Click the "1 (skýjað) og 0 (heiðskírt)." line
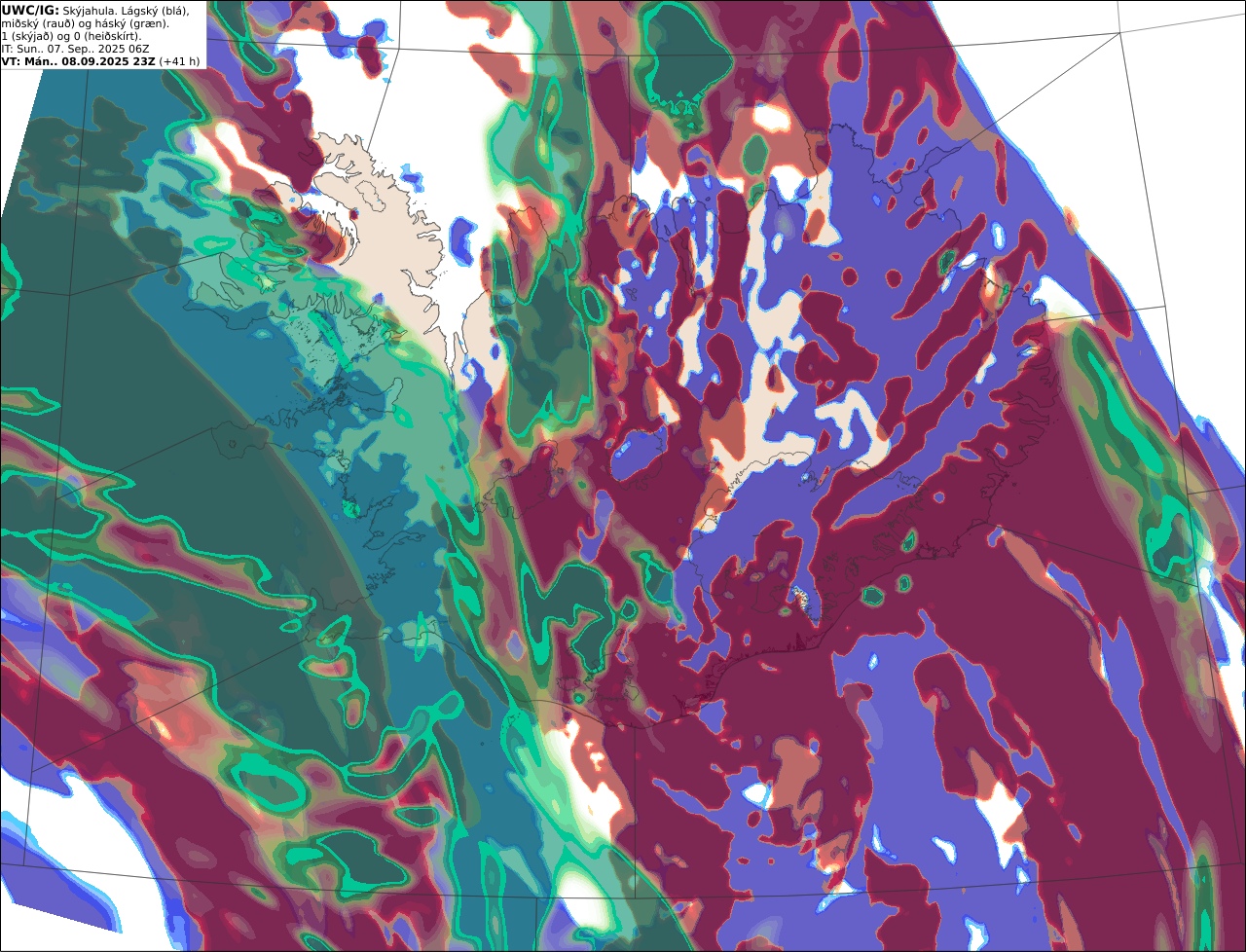 pyautogui.click(x=71, y=36)
